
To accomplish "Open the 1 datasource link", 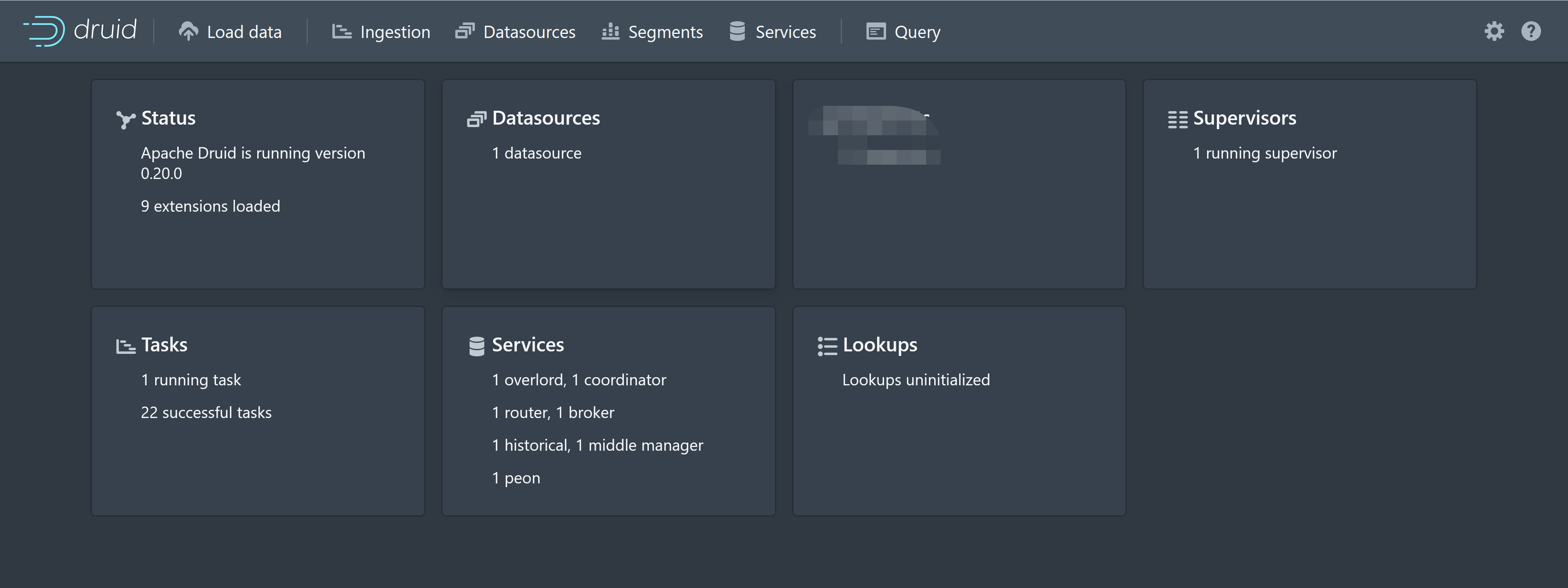I will pyautogui.click(x=536, y=153).
